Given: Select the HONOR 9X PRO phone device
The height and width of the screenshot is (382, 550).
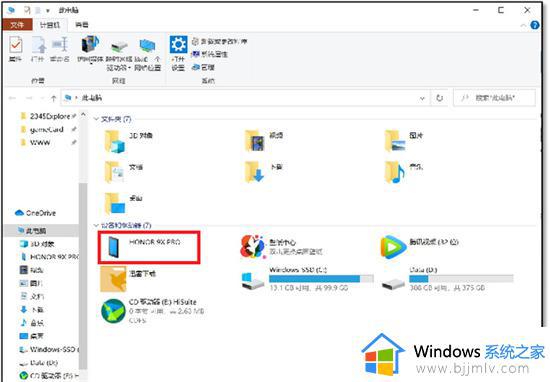Looking at the screenshot, I should [149, 247].
